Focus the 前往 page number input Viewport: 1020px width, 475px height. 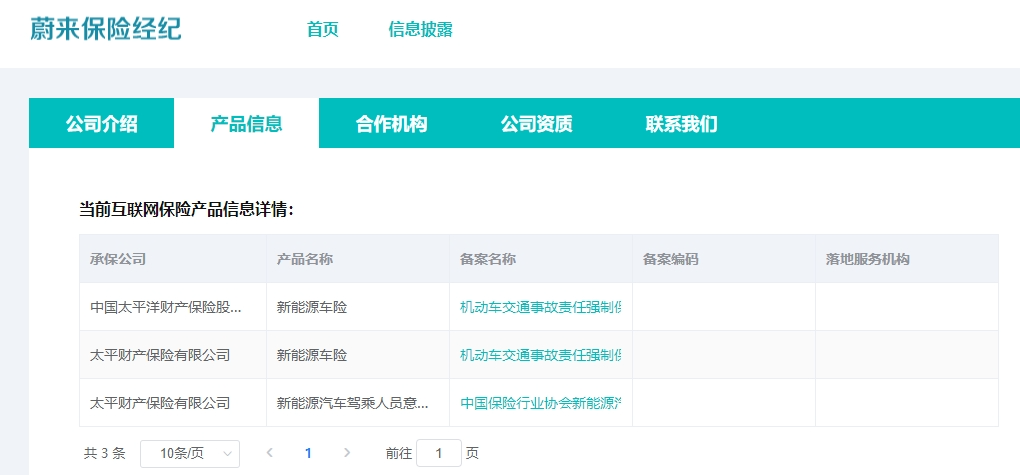coord(438,453)
